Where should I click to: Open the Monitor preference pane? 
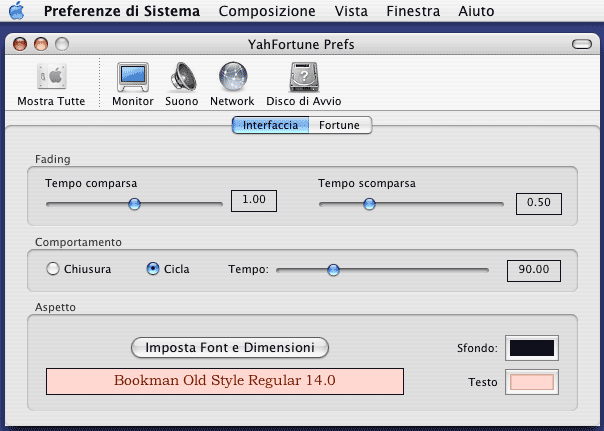[x=133, y=78]
